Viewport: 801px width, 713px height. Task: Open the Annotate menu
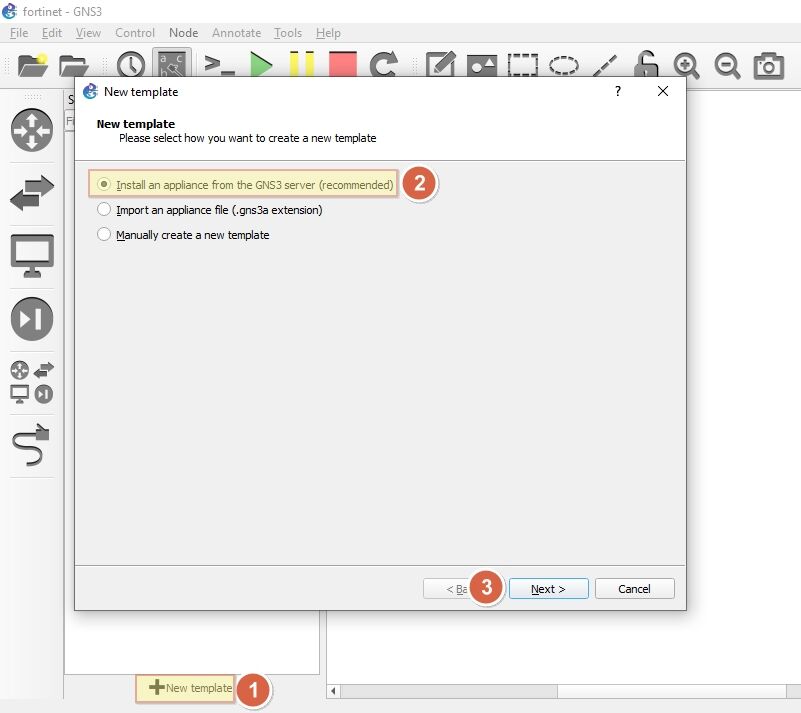point(237,33)
